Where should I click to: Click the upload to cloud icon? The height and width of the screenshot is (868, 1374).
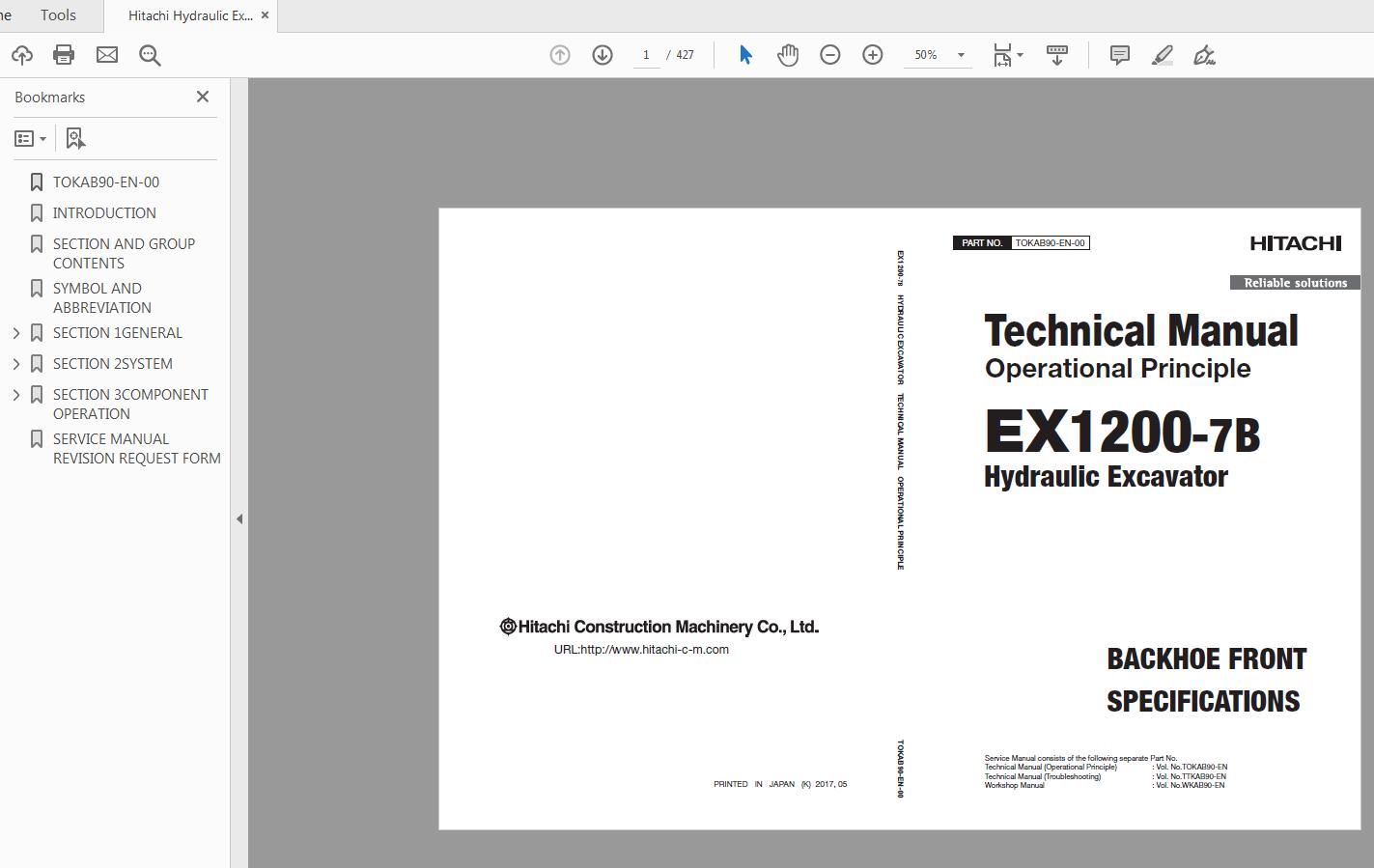click(21, 55)
